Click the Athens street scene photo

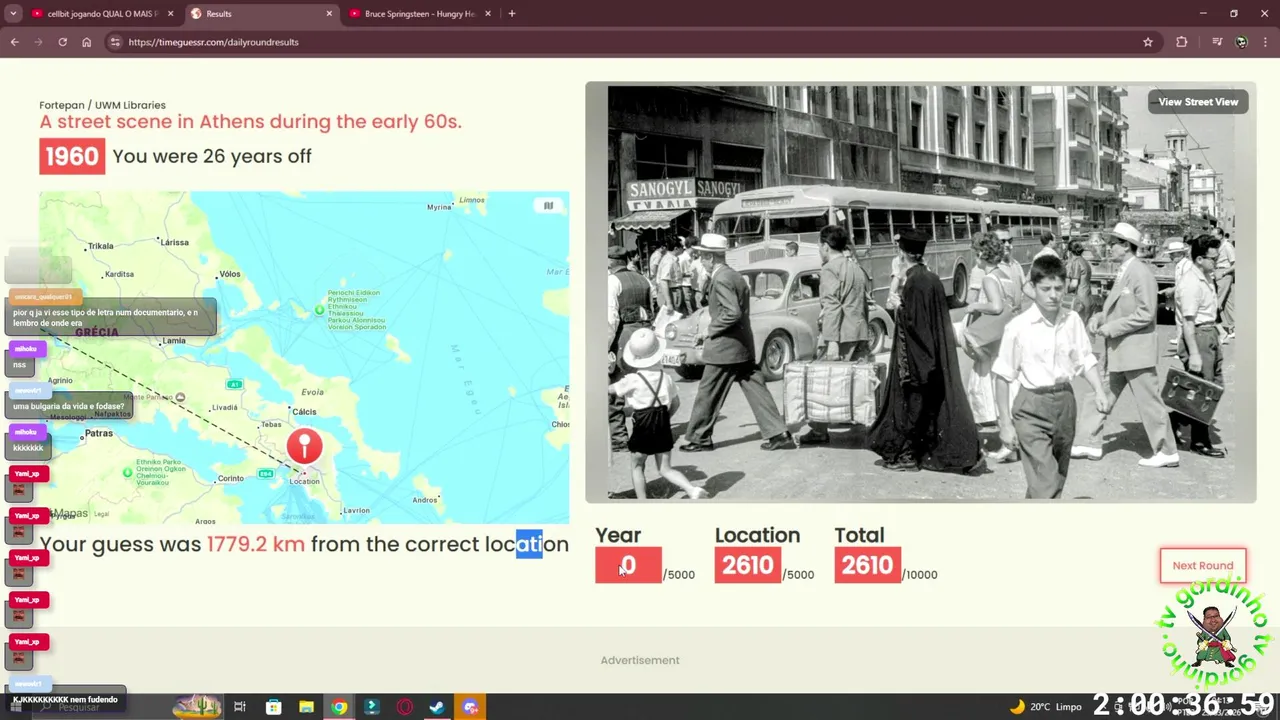(920, 292)
